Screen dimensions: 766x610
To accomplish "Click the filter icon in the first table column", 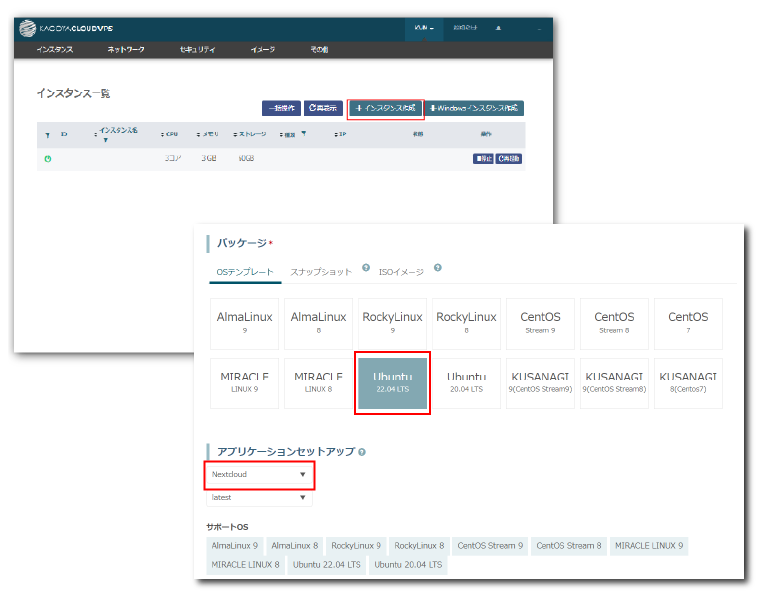I will 47,134.
